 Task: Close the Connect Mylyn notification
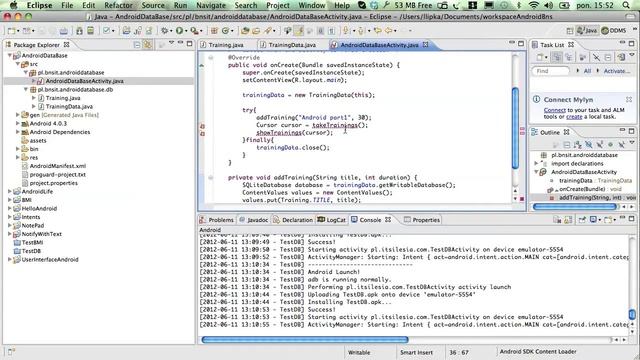click(629, 100)
